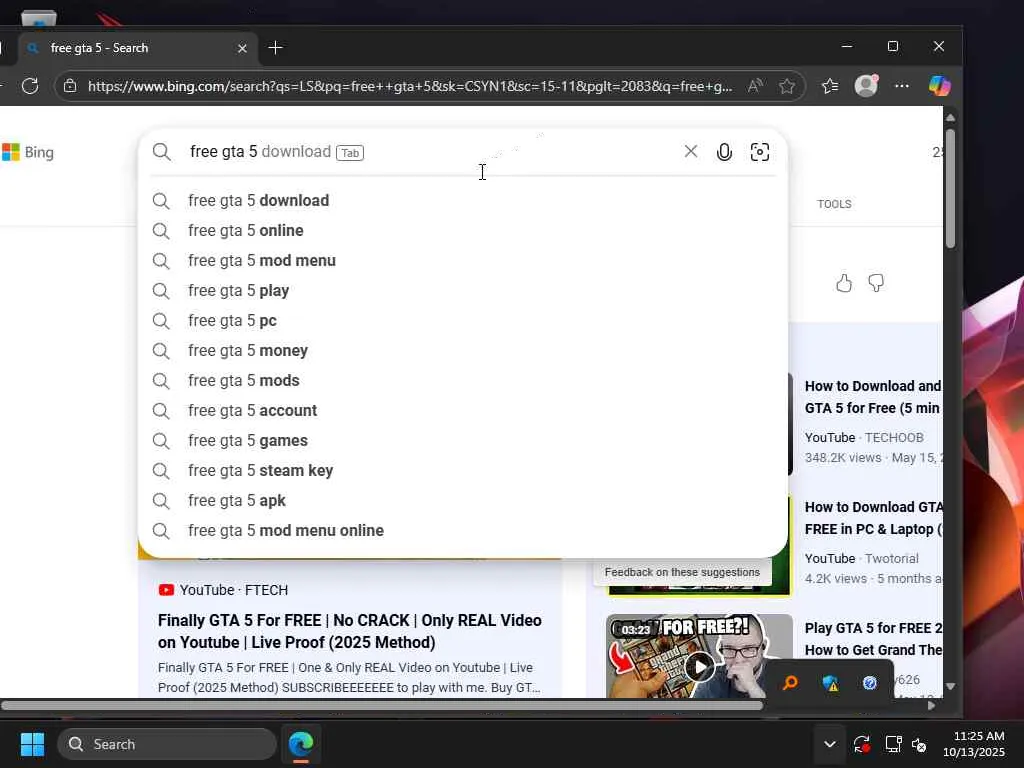Open Edge Settings and more menu
Screen dimensions: 1024x768
pyautogui.click(x=902, y=86)
